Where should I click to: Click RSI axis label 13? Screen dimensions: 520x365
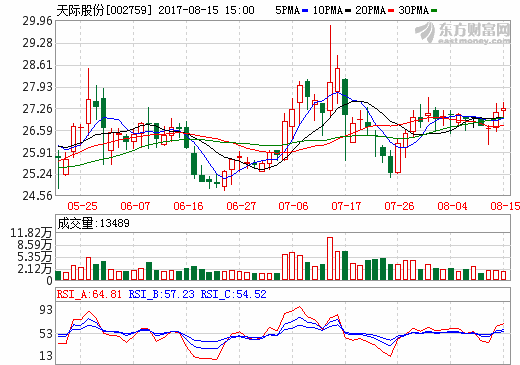46,356
